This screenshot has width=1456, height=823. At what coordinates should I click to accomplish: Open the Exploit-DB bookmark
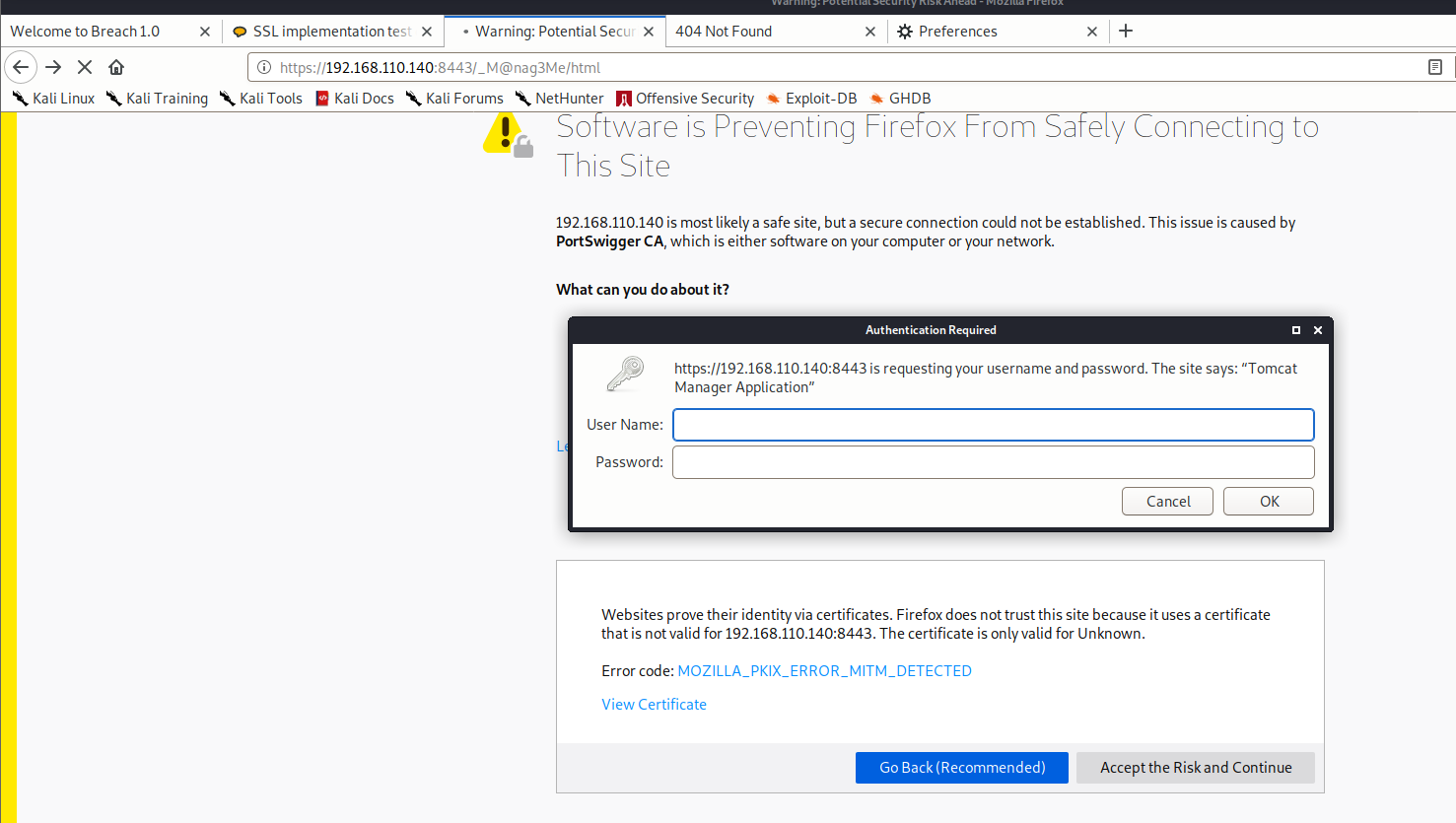point(811,99)
